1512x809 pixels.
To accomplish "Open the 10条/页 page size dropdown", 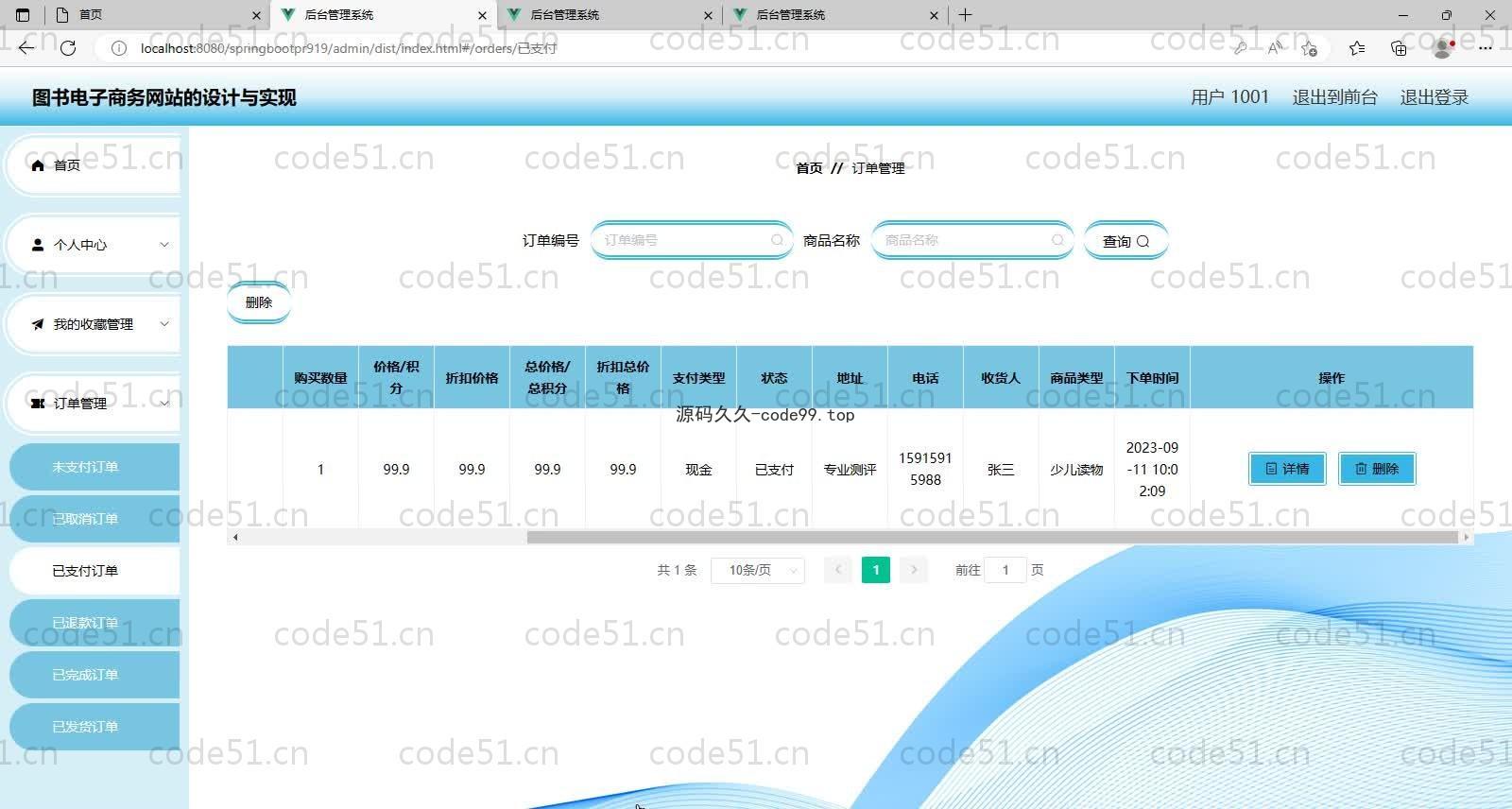I will 758,570.
